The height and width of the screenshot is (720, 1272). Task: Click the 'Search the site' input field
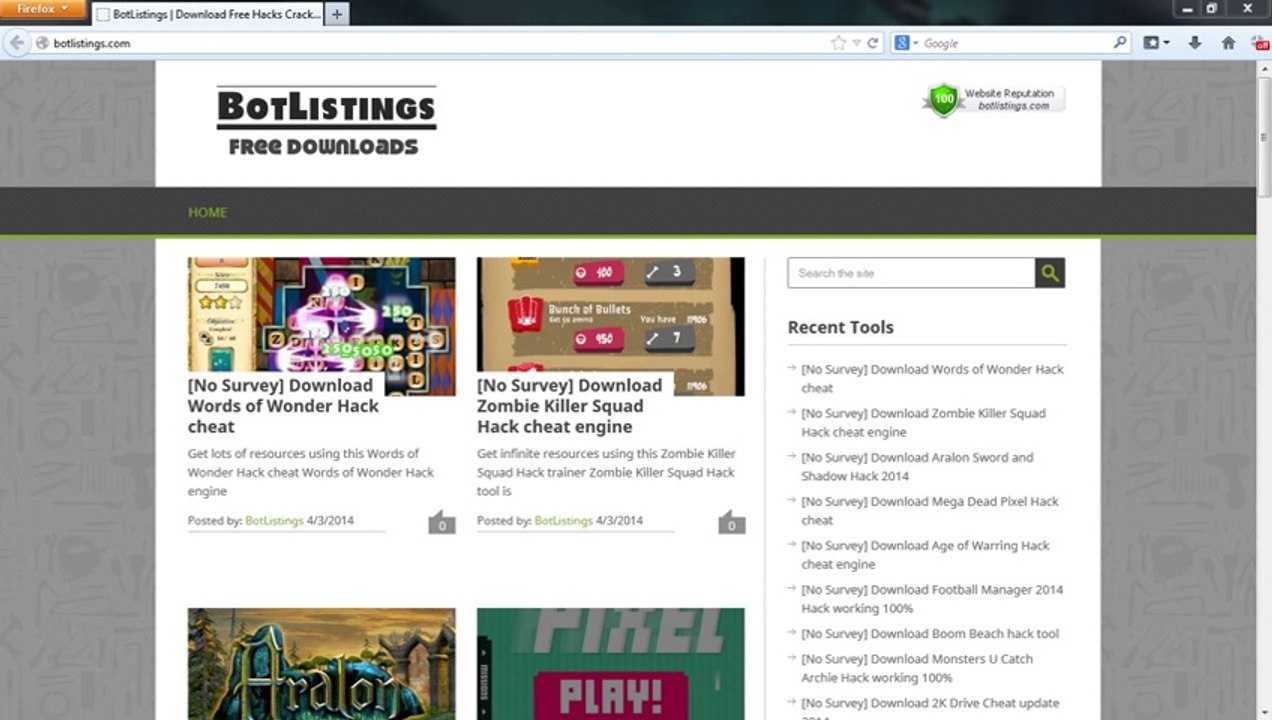click(911, 273)
